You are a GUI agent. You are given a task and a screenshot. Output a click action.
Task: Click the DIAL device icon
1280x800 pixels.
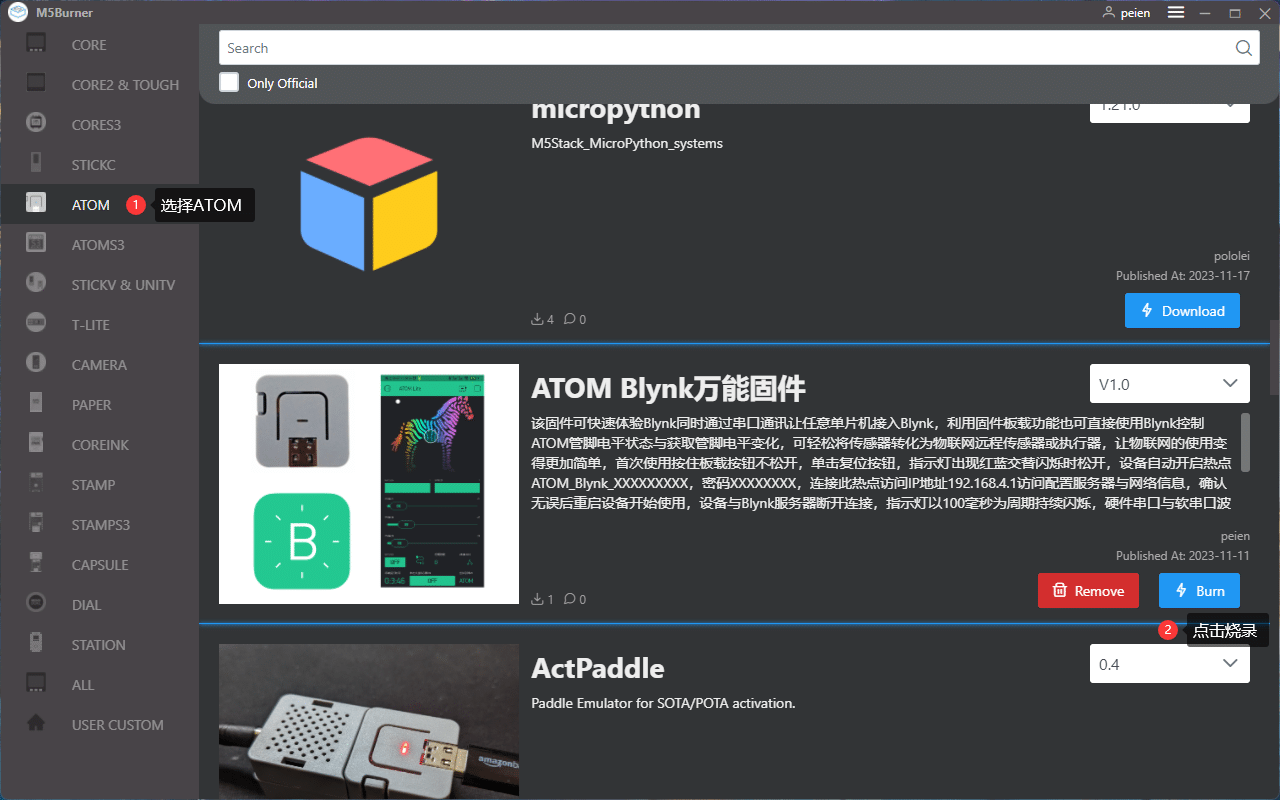click(34, 604)
